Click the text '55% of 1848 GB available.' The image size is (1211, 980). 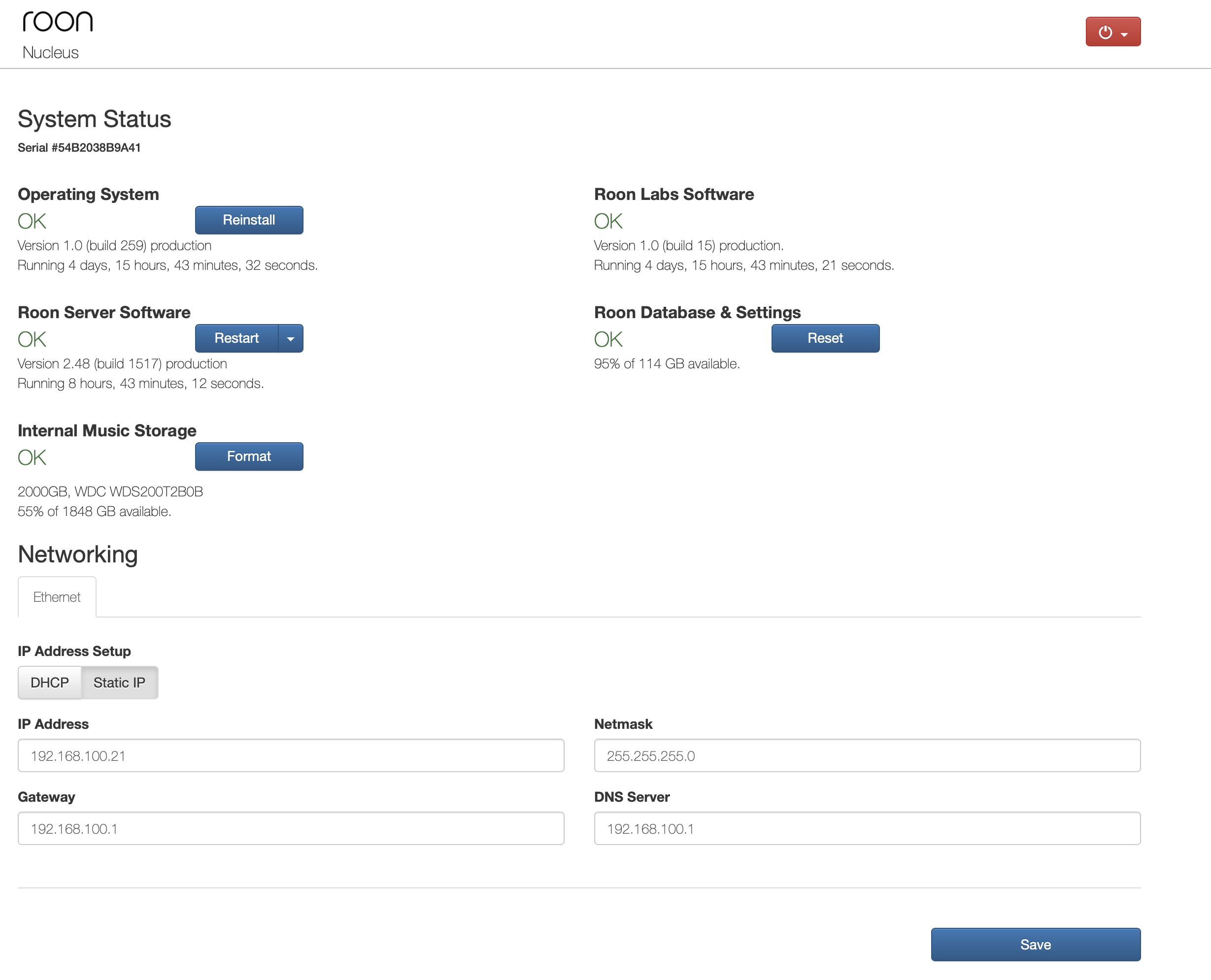[94, 512]
